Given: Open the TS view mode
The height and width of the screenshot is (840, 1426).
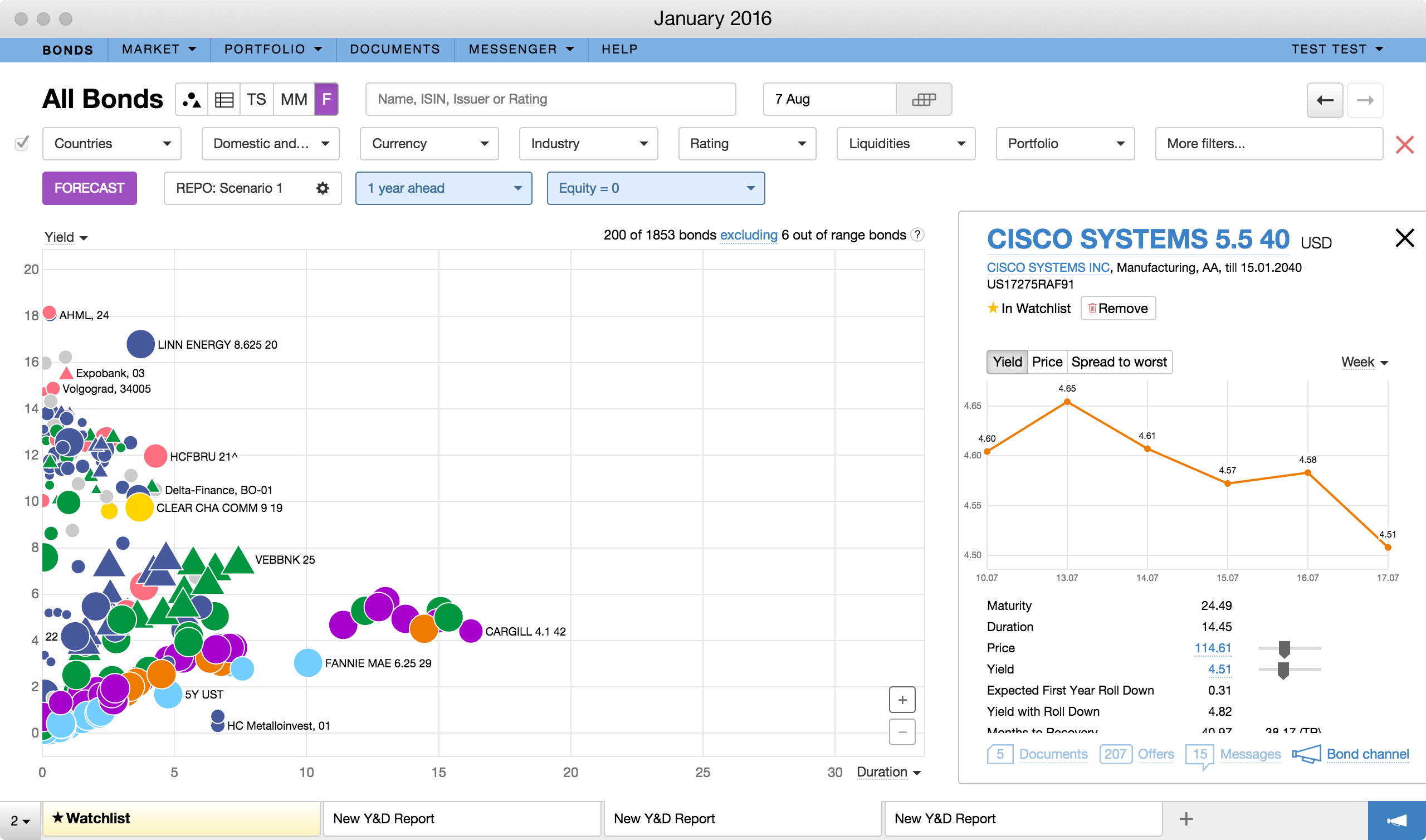Looking at the screenshot, I should pyautogui.click(x=256, y=100).
